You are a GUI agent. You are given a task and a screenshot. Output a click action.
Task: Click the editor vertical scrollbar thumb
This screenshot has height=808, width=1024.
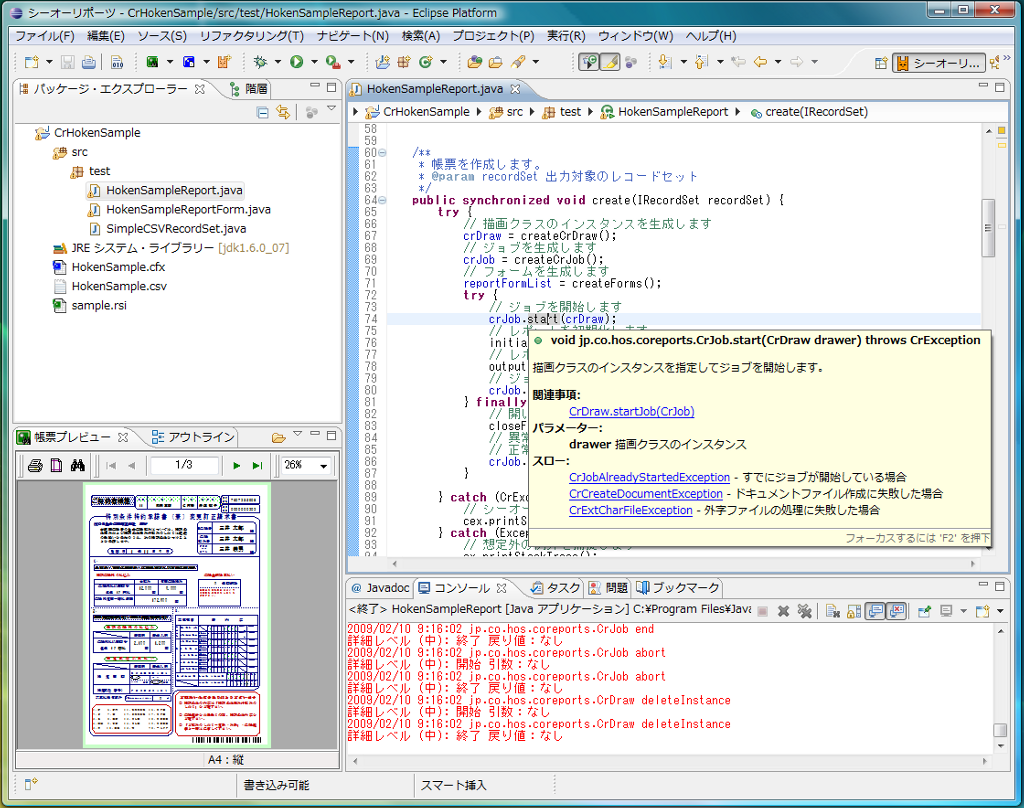tap(988, 228)
